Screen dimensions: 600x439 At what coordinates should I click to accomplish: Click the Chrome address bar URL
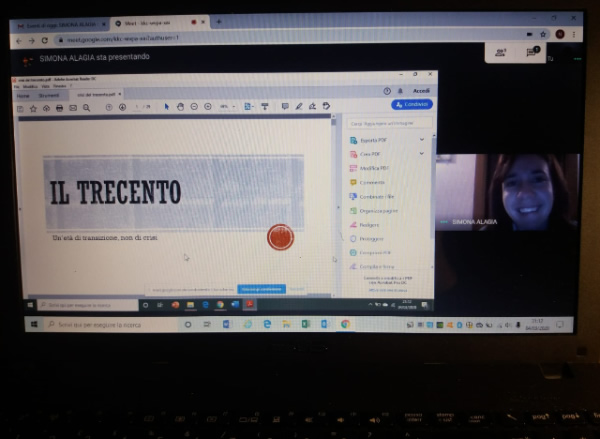point(123,39)
